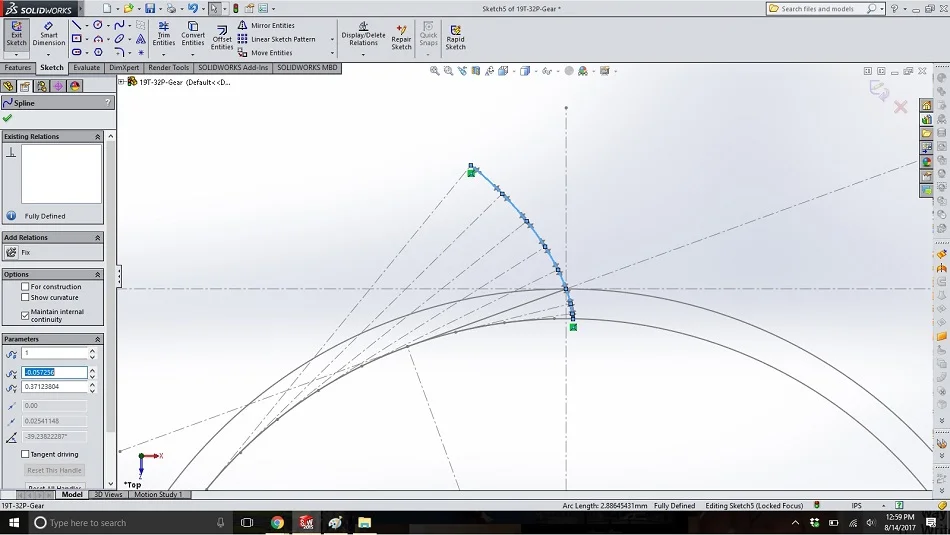The image size is (950, 535).
Task: Click the red X cancel sketch icon
Action: pyautogui.click(x=900, y=107)
